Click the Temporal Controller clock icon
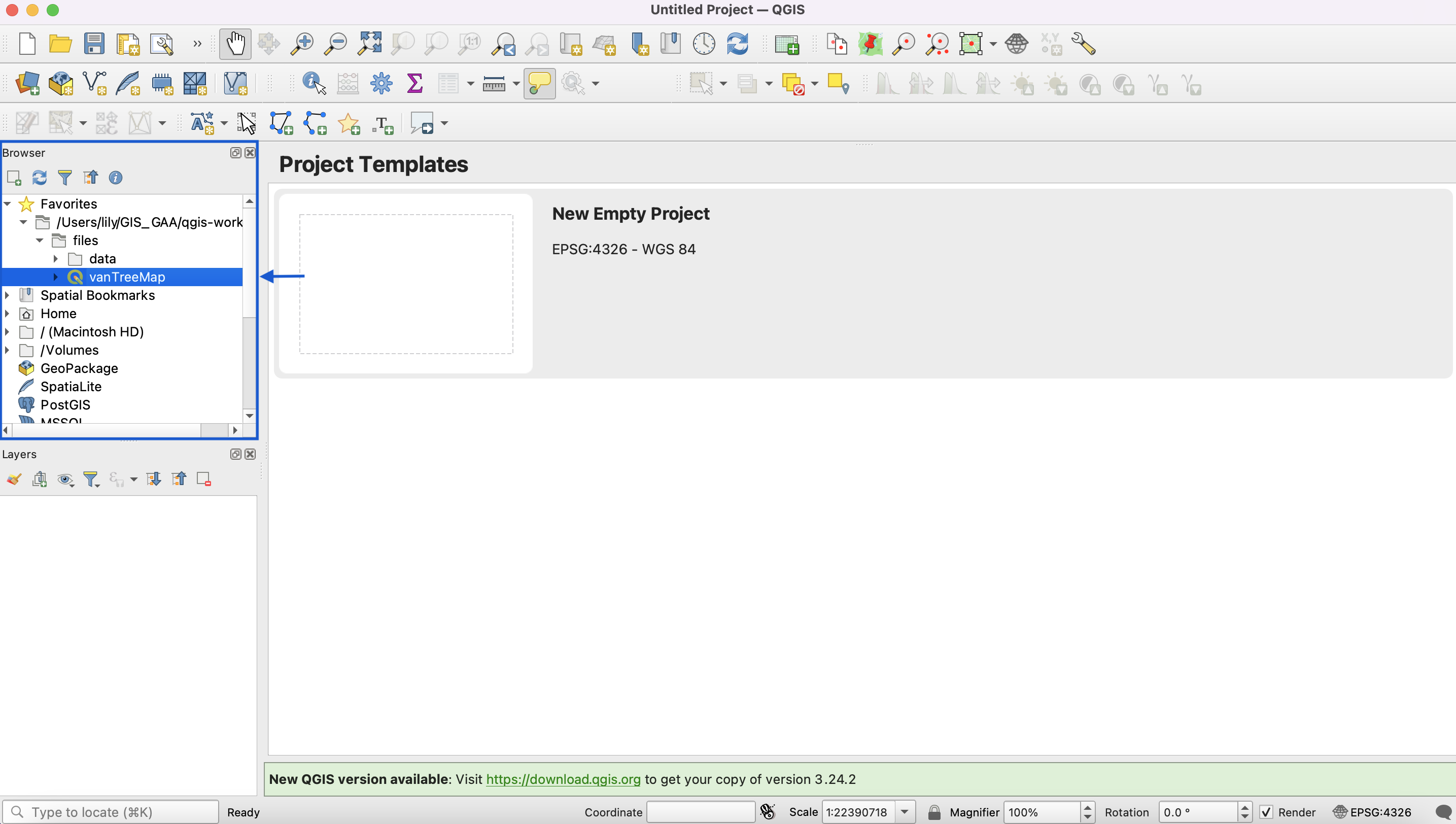This screenshot has height=824, width=1456. [704, 44]
